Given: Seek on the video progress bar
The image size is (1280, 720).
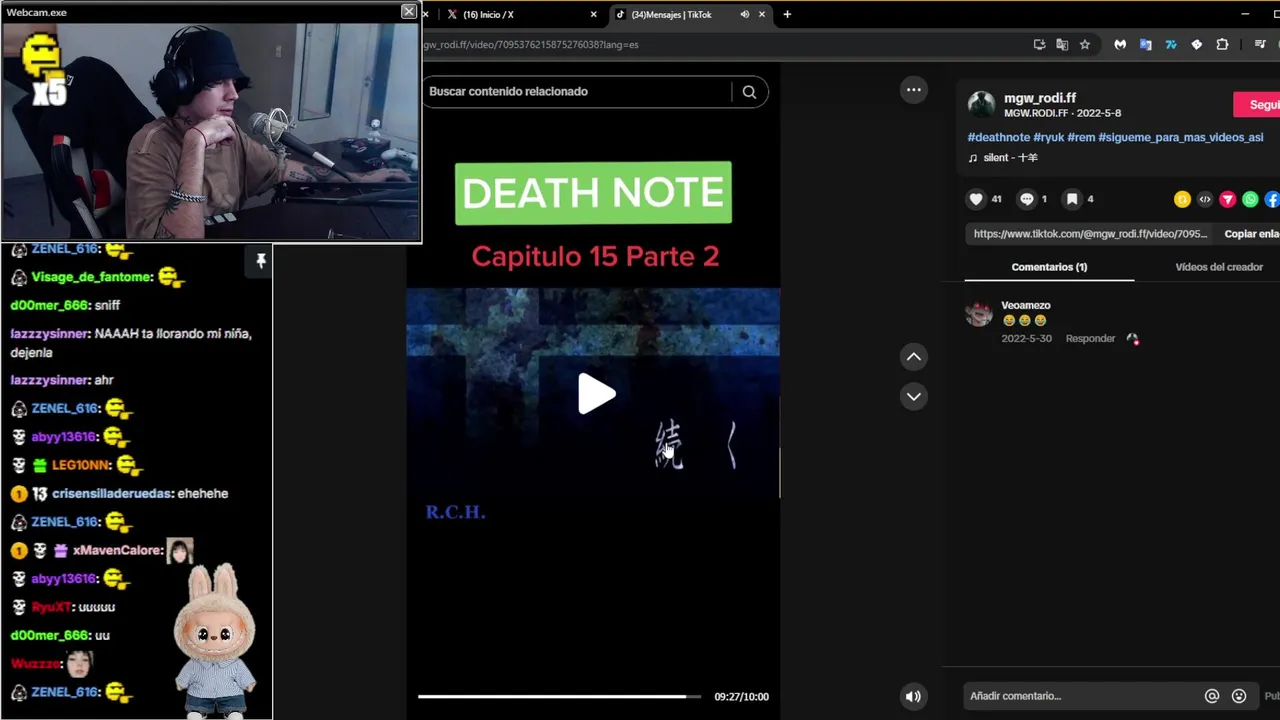Looking at the screenshot, I should 559,696.
